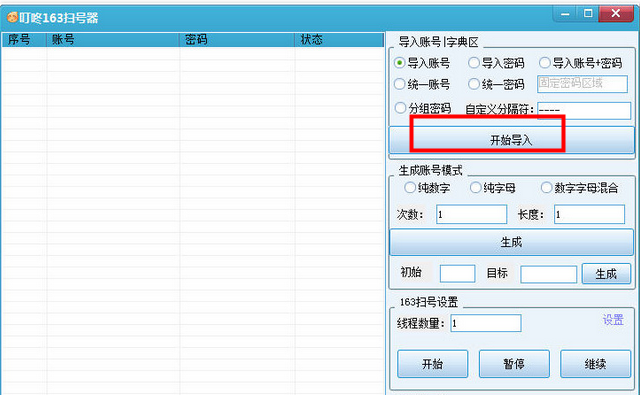
Task: Click the small 生成 button beside 目标
Action: 607,273
